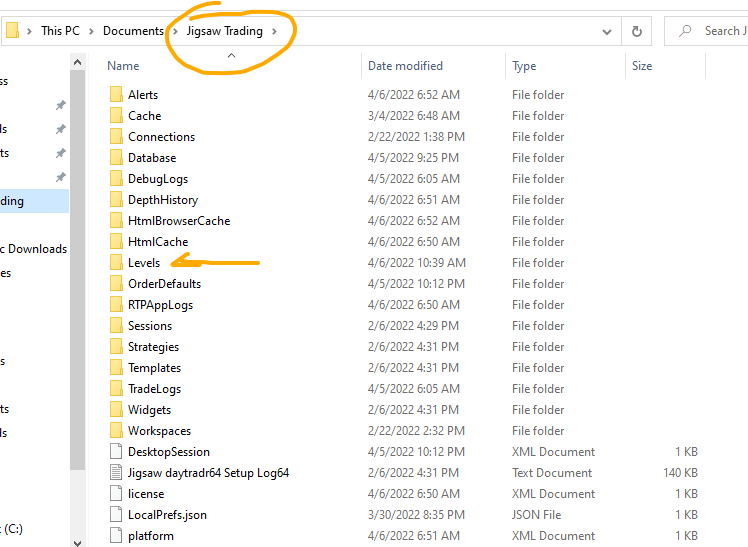Image resolution: width=748 pixels, height=547 pixels.
Task: Click the refresh button beside address bar
Action: (637, 31)
